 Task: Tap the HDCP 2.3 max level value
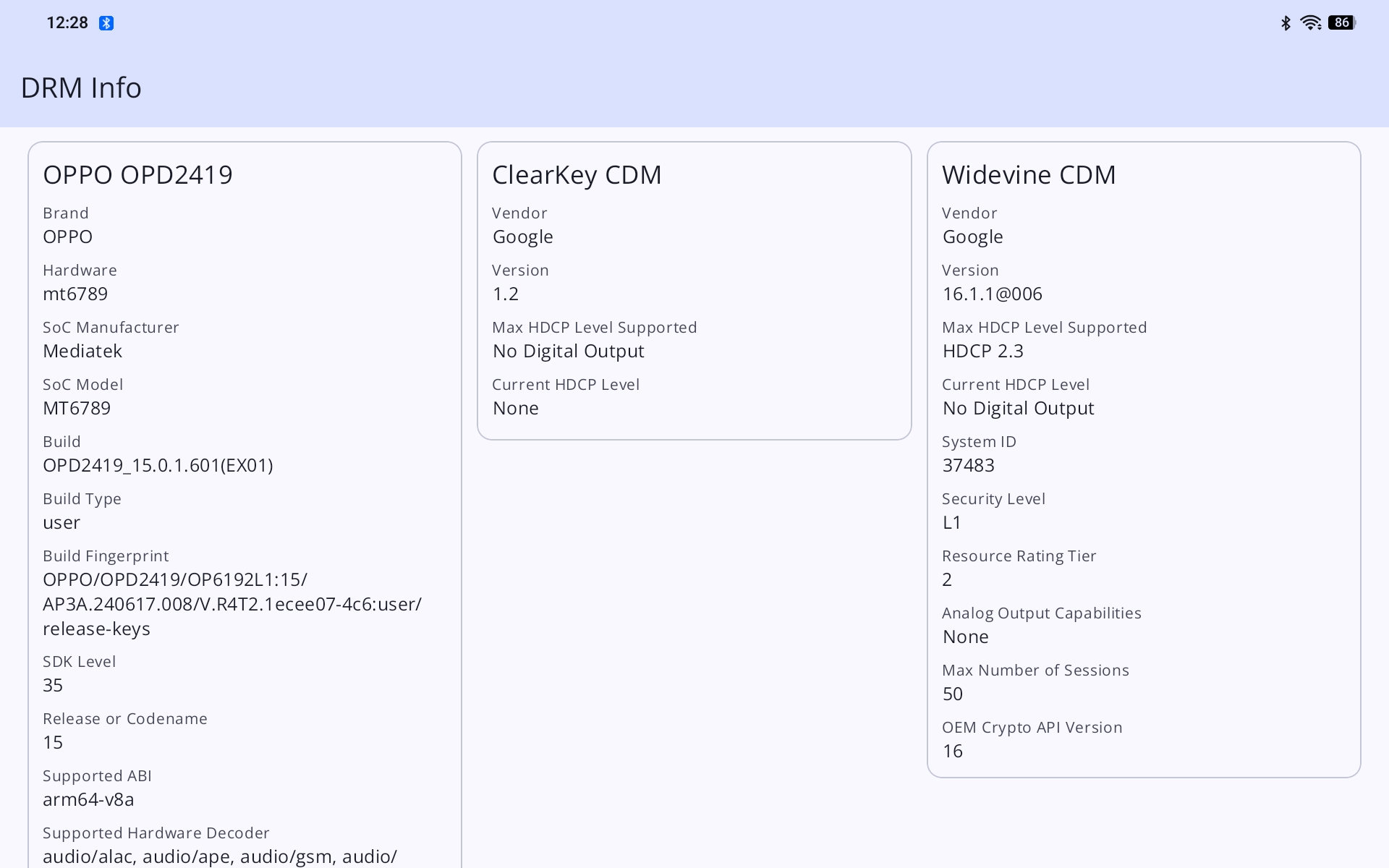click(x=982, y=351)
